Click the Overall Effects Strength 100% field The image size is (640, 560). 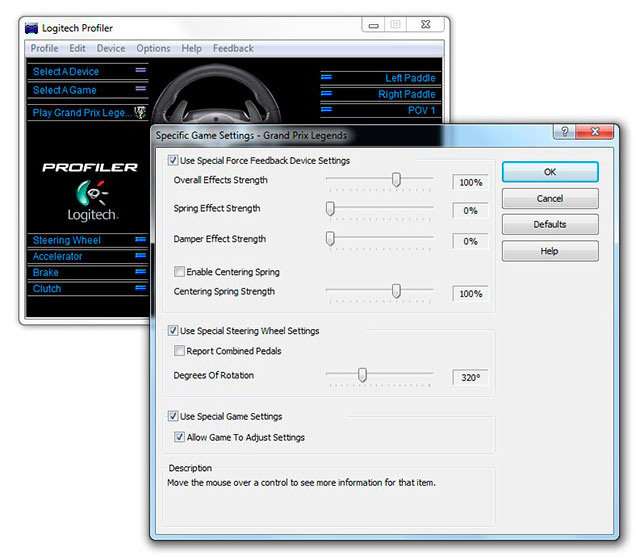[x=470, y=182]
